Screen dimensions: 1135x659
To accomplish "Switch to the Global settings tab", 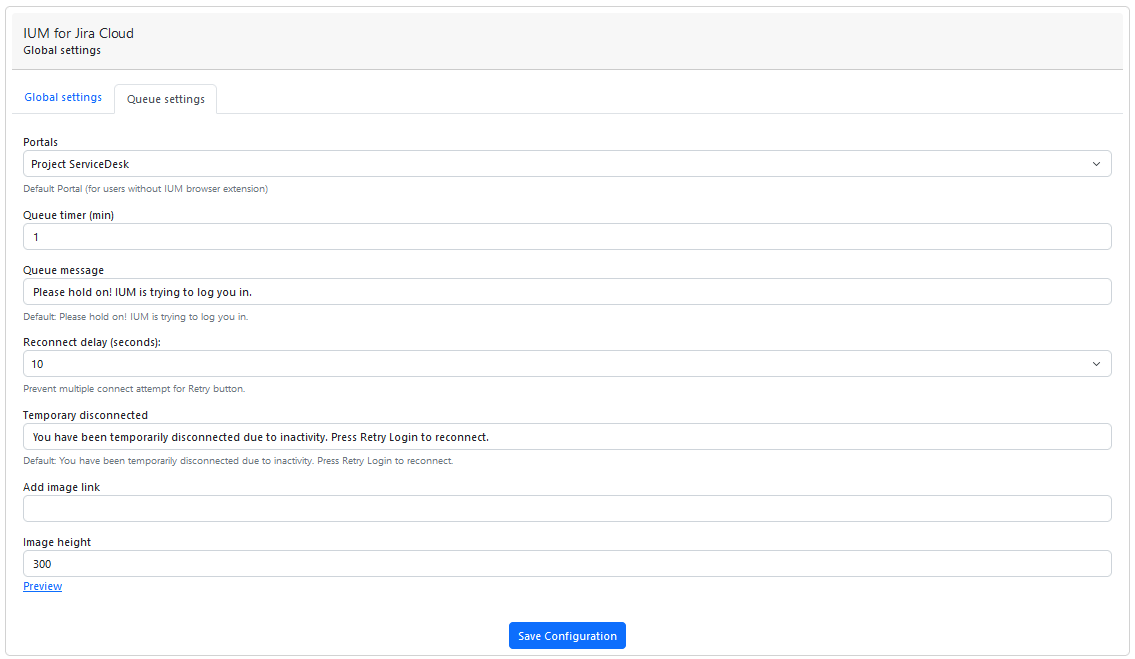I will click(x=63, y=98).
